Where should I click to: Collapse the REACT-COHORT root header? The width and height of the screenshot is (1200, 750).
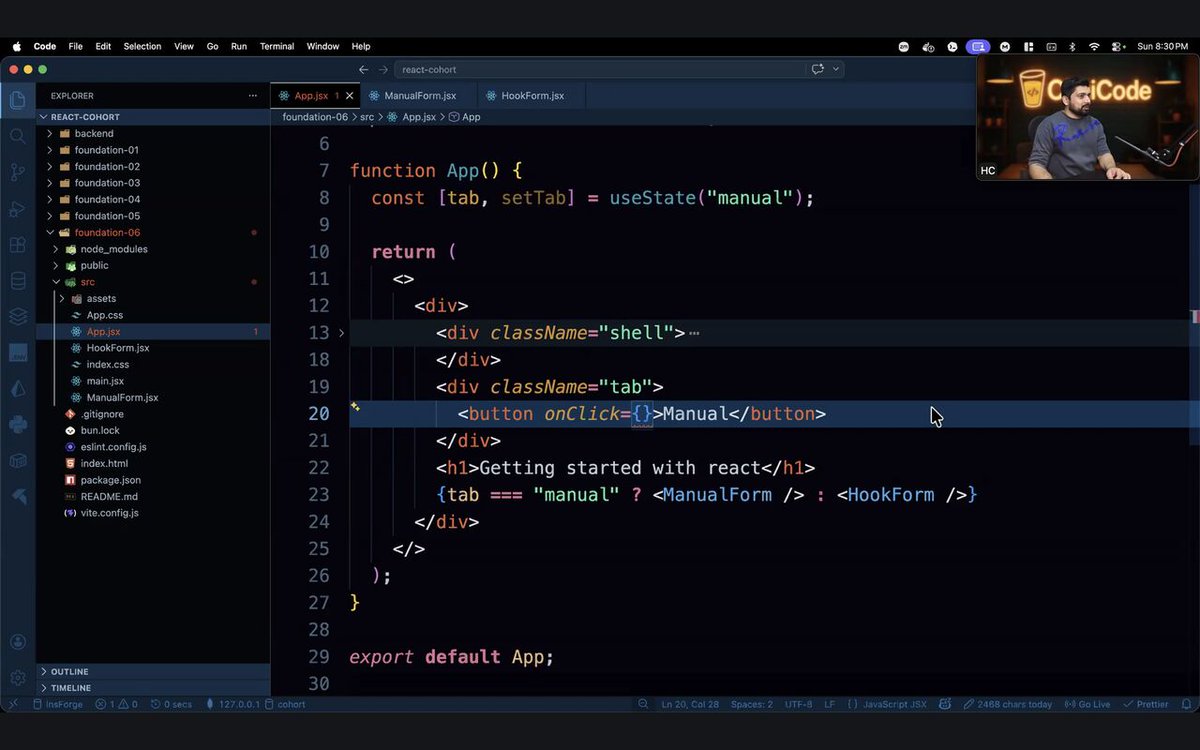click(x=153, y=117)
